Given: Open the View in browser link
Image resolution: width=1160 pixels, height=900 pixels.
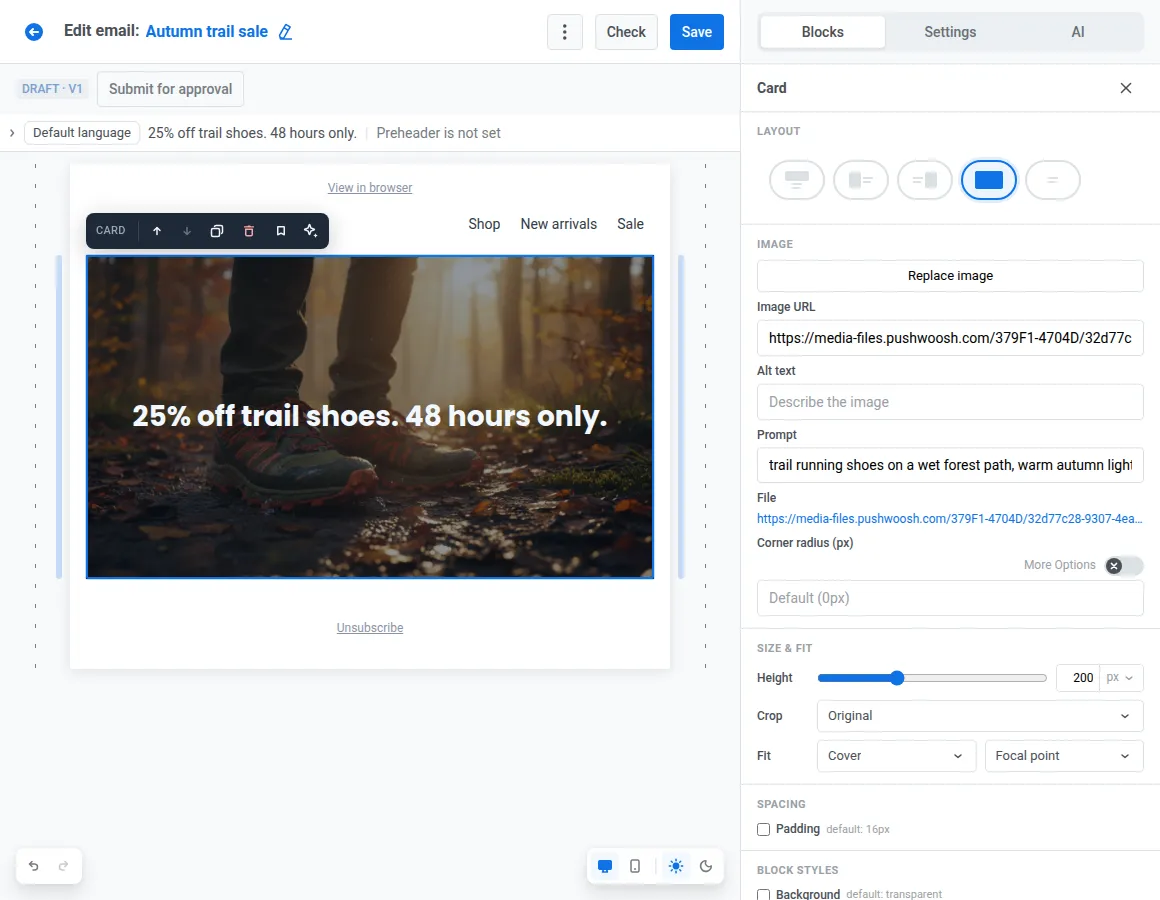Looking at the screenshot, I should point(370,188).
